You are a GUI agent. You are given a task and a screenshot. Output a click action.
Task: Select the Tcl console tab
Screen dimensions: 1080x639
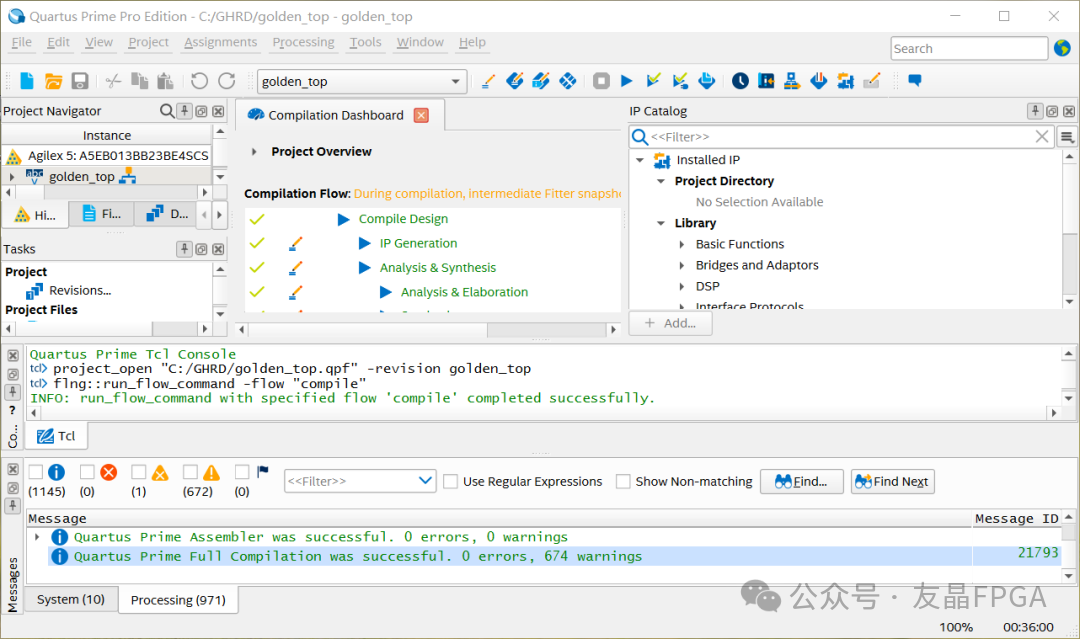(56, 436)
